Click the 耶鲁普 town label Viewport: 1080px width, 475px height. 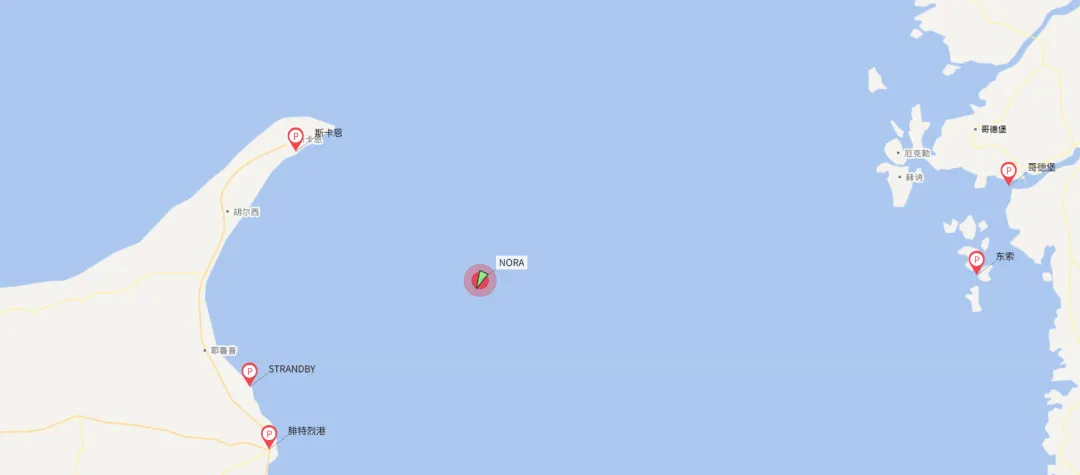point(223,350)
